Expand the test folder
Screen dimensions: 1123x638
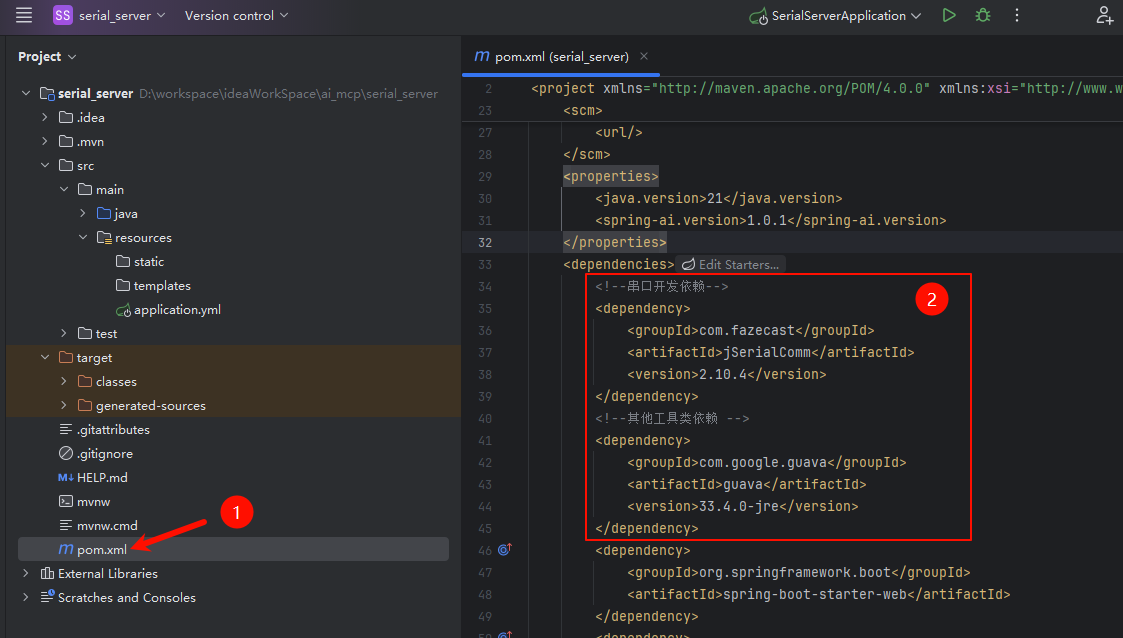coord(64,333)
